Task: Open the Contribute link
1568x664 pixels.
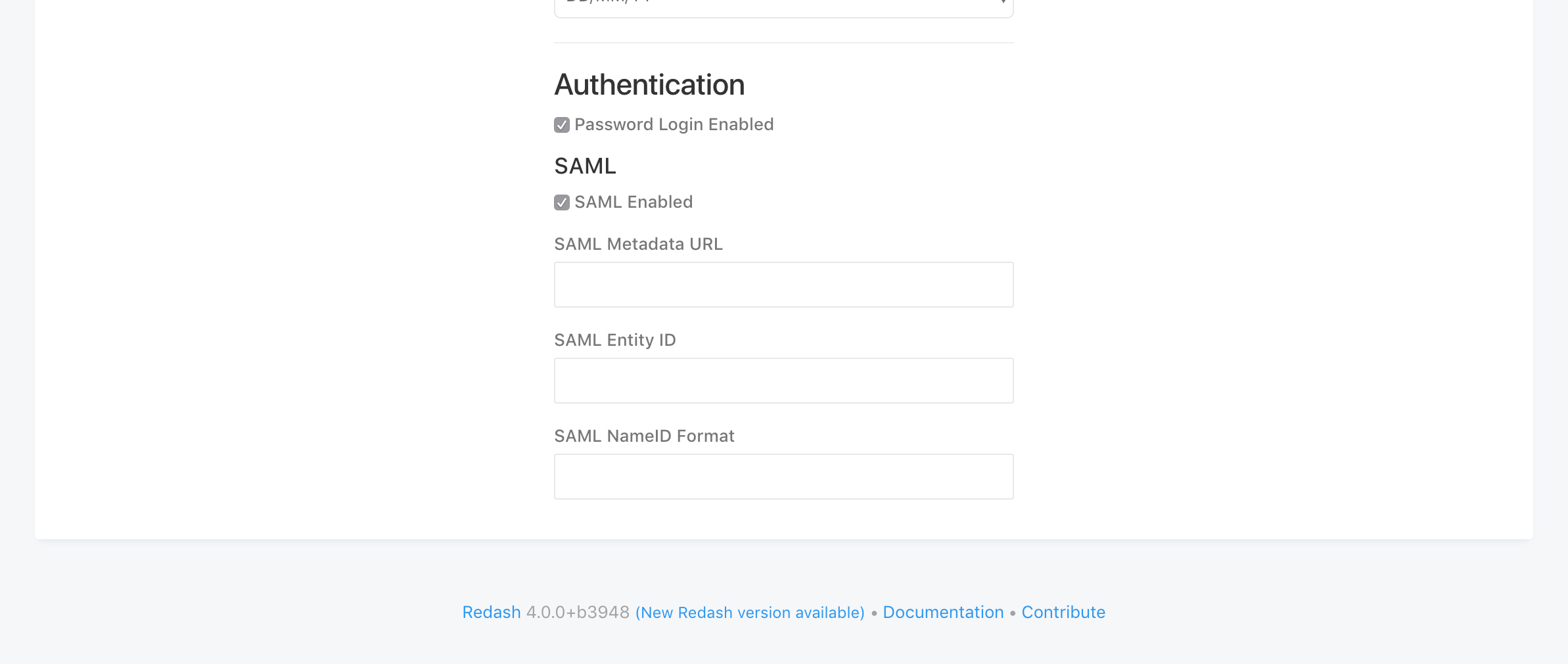Action: (1063, 612)
